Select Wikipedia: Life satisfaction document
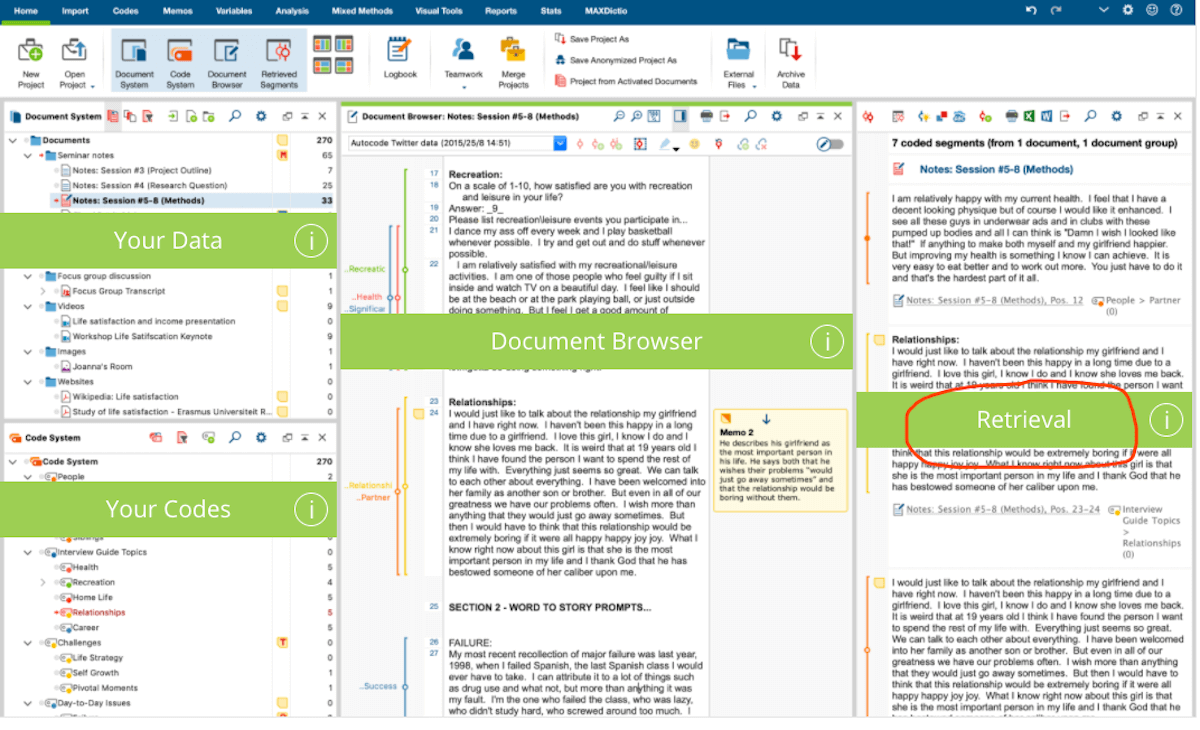1200x730 pixels. [125, 397]
